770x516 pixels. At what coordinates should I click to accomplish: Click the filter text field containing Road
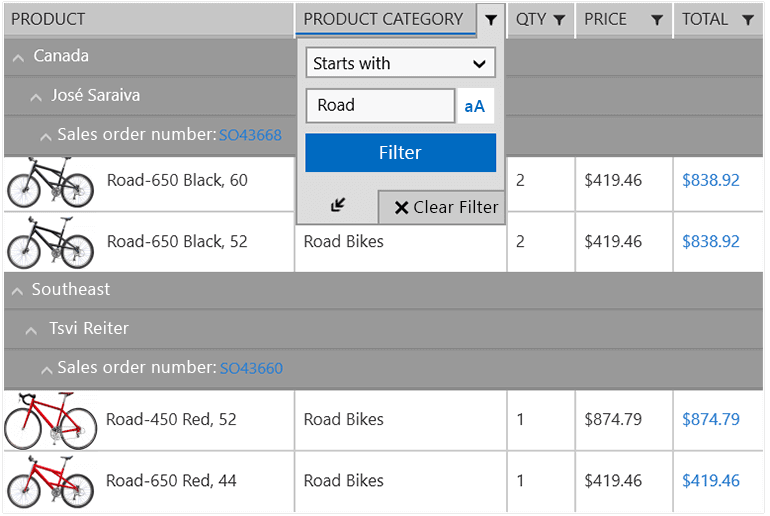[380, 106]
